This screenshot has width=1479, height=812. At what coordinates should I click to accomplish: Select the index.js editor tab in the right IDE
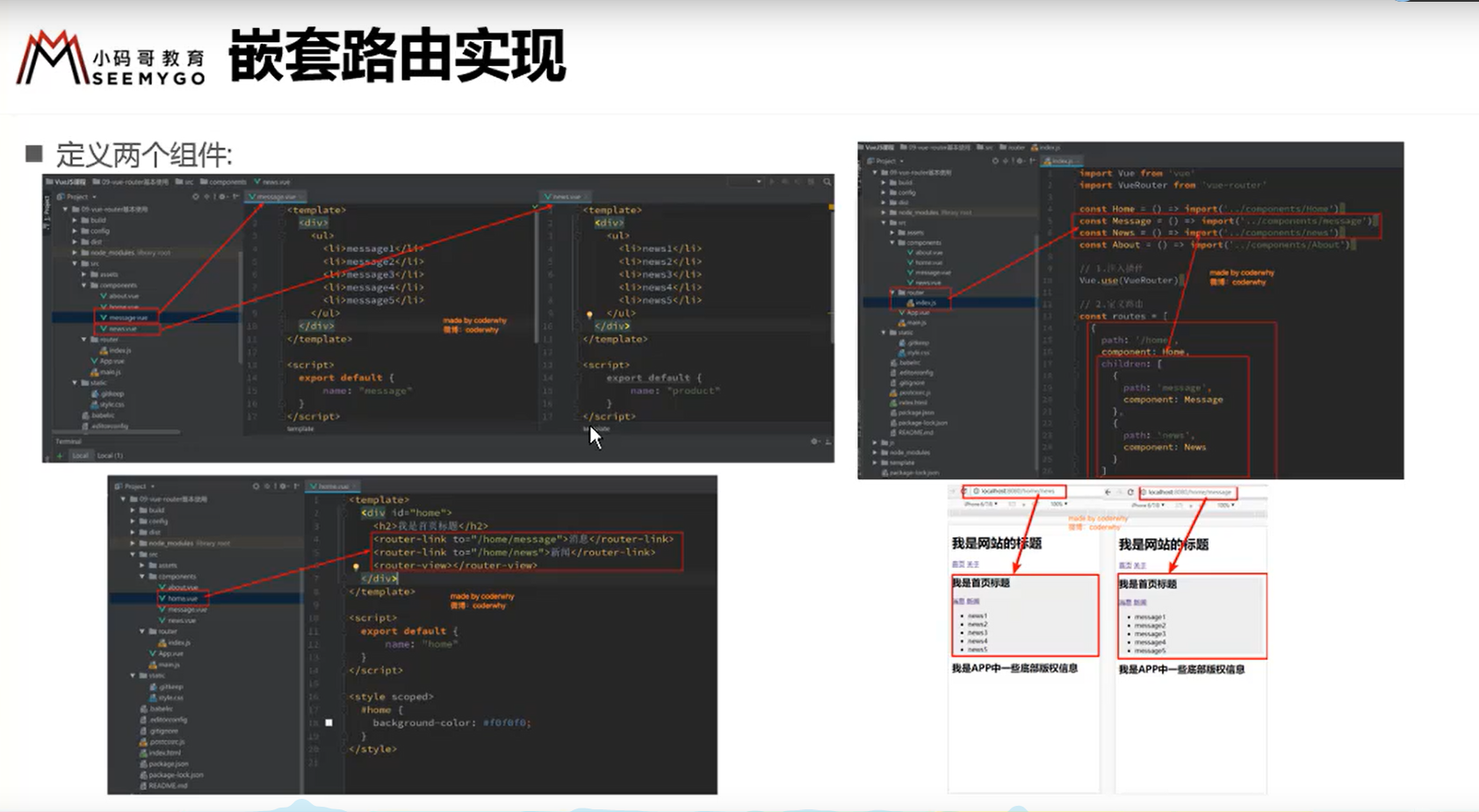pos(1061,162)
